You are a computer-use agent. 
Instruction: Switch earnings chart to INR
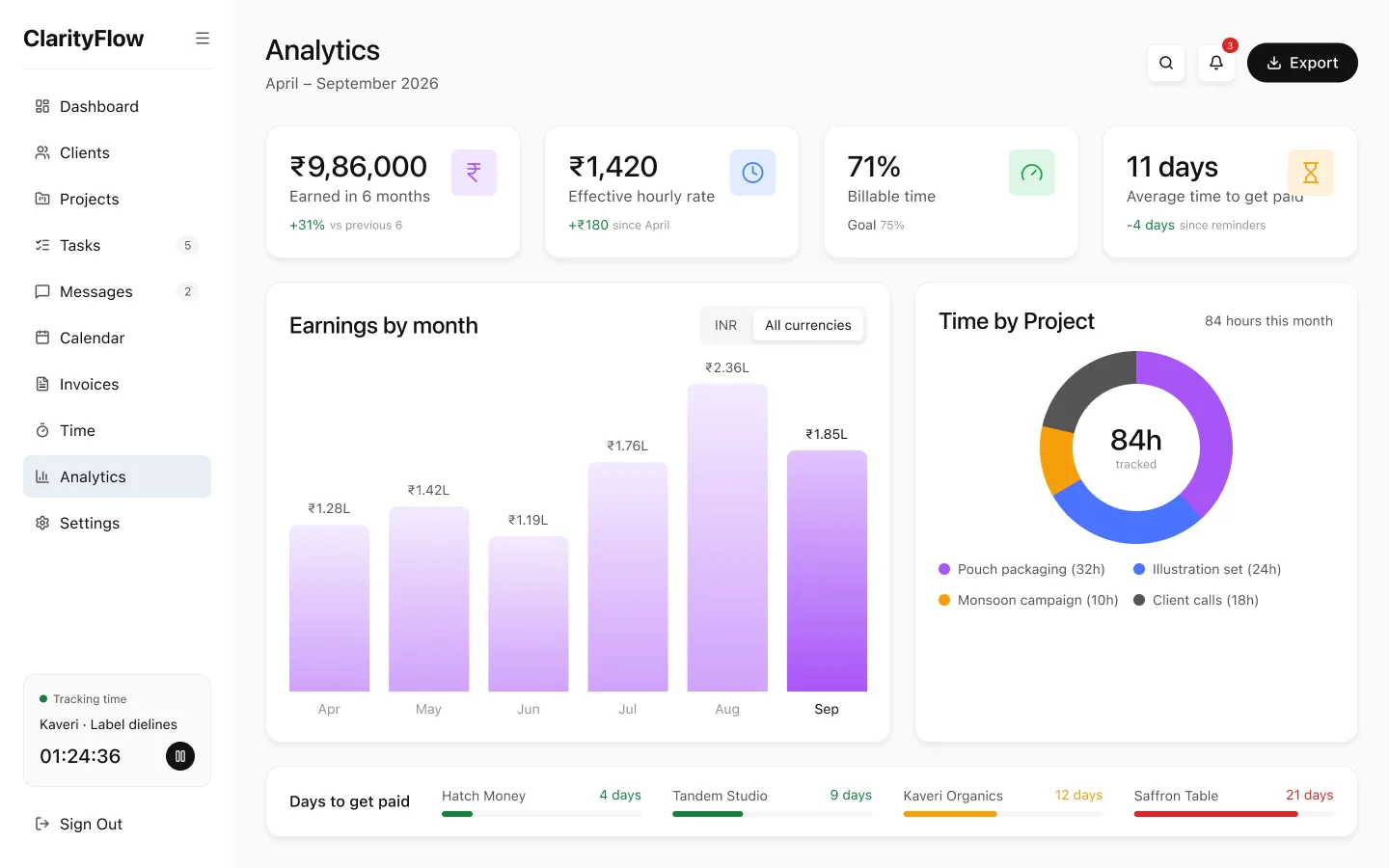725,325
